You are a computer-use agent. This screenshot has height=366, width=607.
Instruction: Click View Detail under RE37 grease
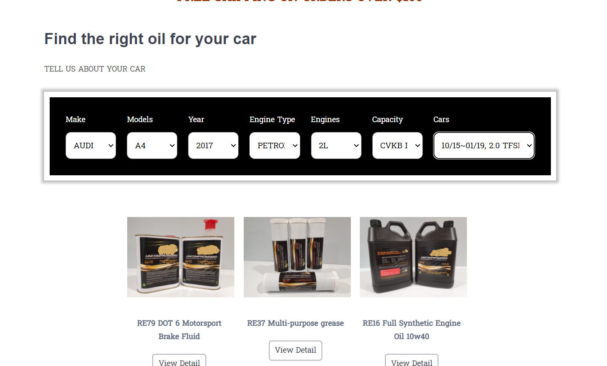(295, 350)
